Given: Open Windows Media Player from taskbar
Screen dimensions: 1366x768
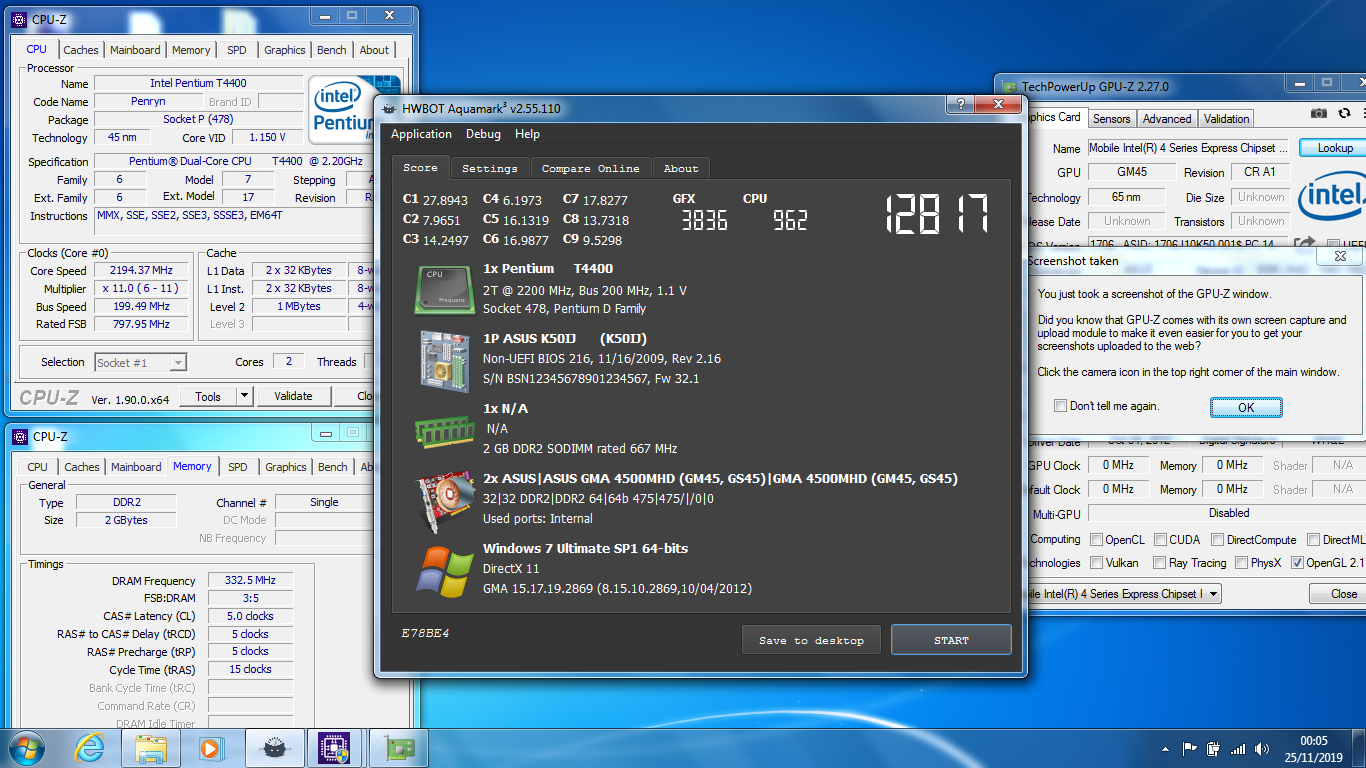Looking at the screenshot, I should coord(210,747).
